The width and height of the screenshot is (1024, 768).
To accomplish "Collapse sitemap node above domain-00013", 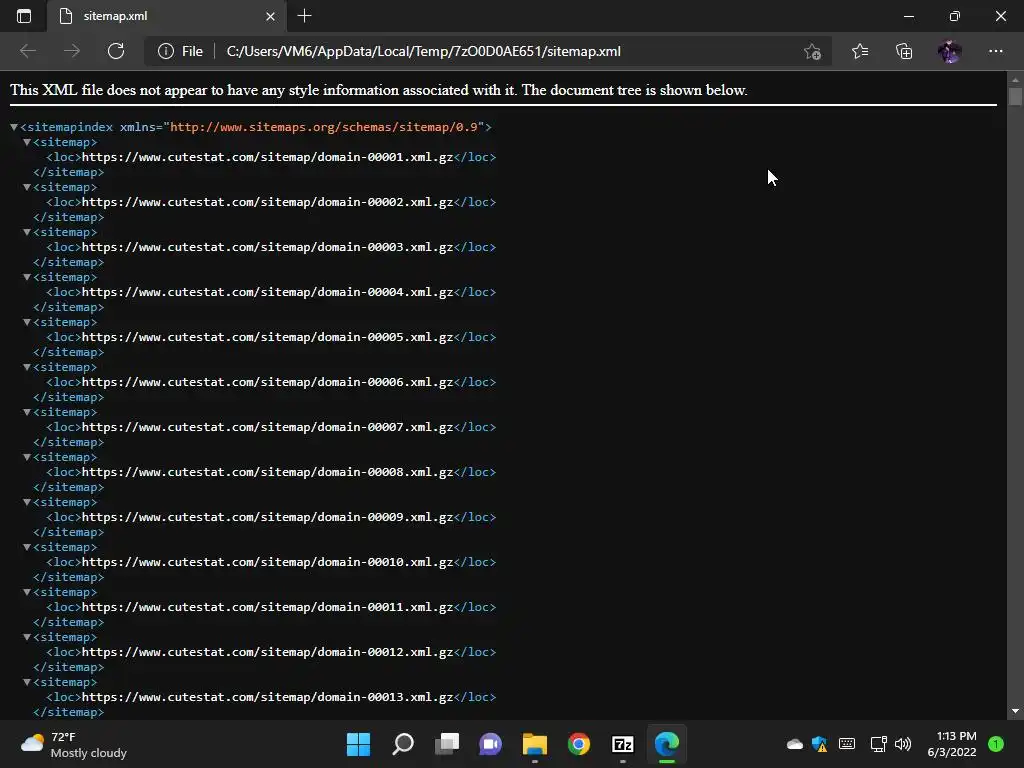I will 27,682.
